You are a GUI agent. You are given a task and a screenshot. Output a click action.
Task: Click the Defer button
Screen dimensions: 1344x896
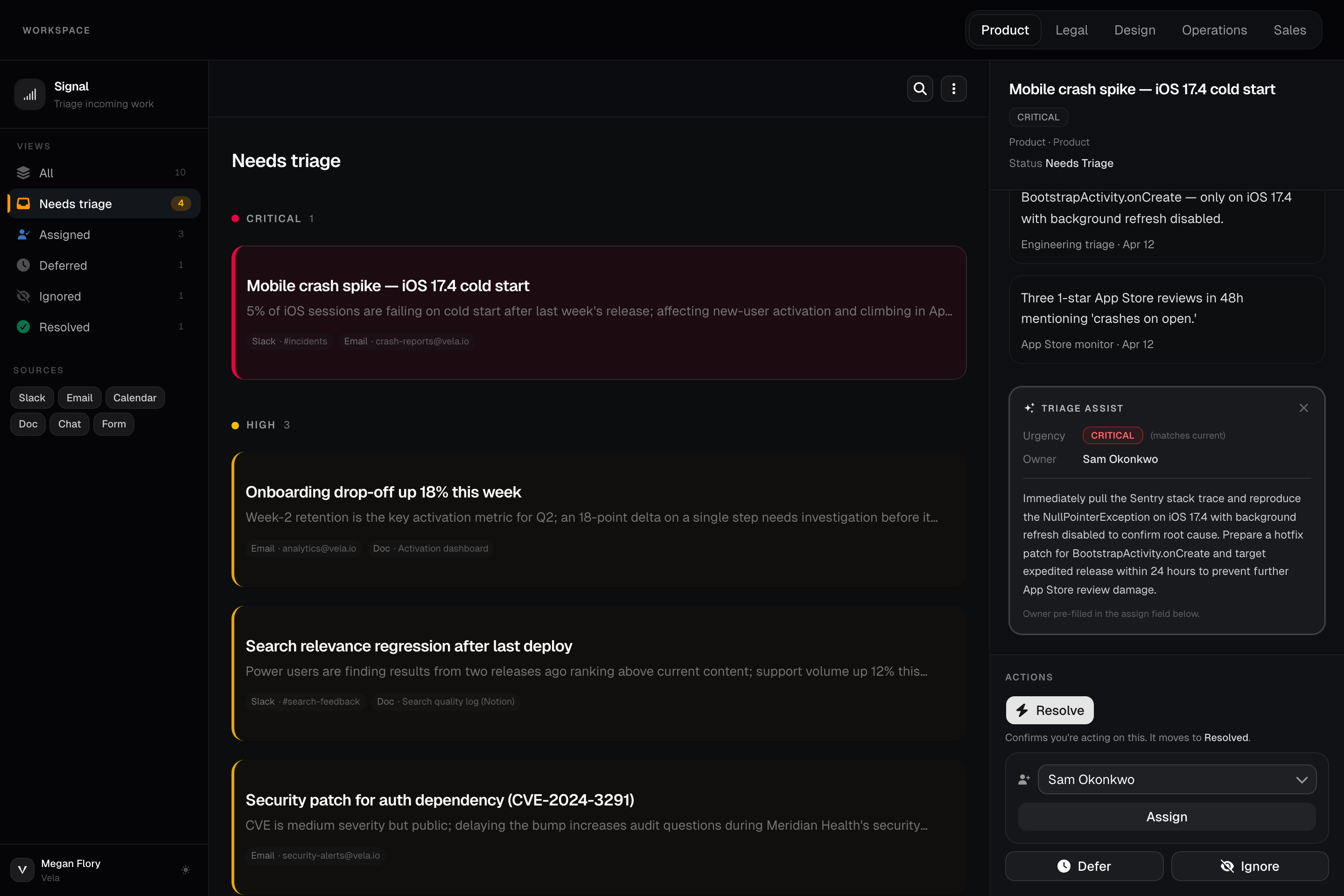tap(1084, 866)
